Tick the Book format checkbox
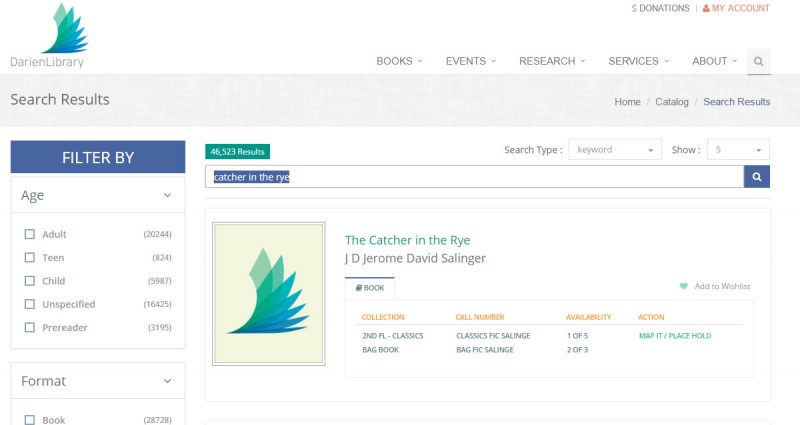The width and height of the screenshot is (800, 425). [x=30, y=420]
